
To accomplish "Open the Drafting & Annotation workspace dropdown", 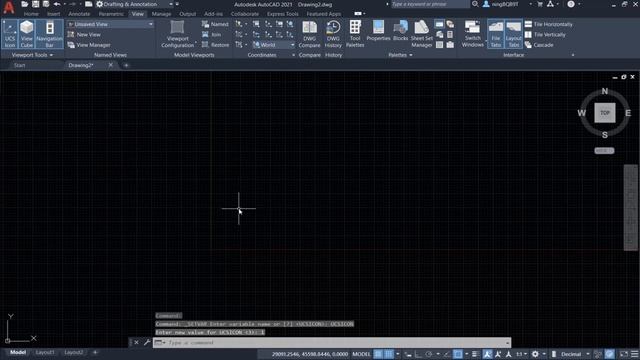I will point(135,4).
